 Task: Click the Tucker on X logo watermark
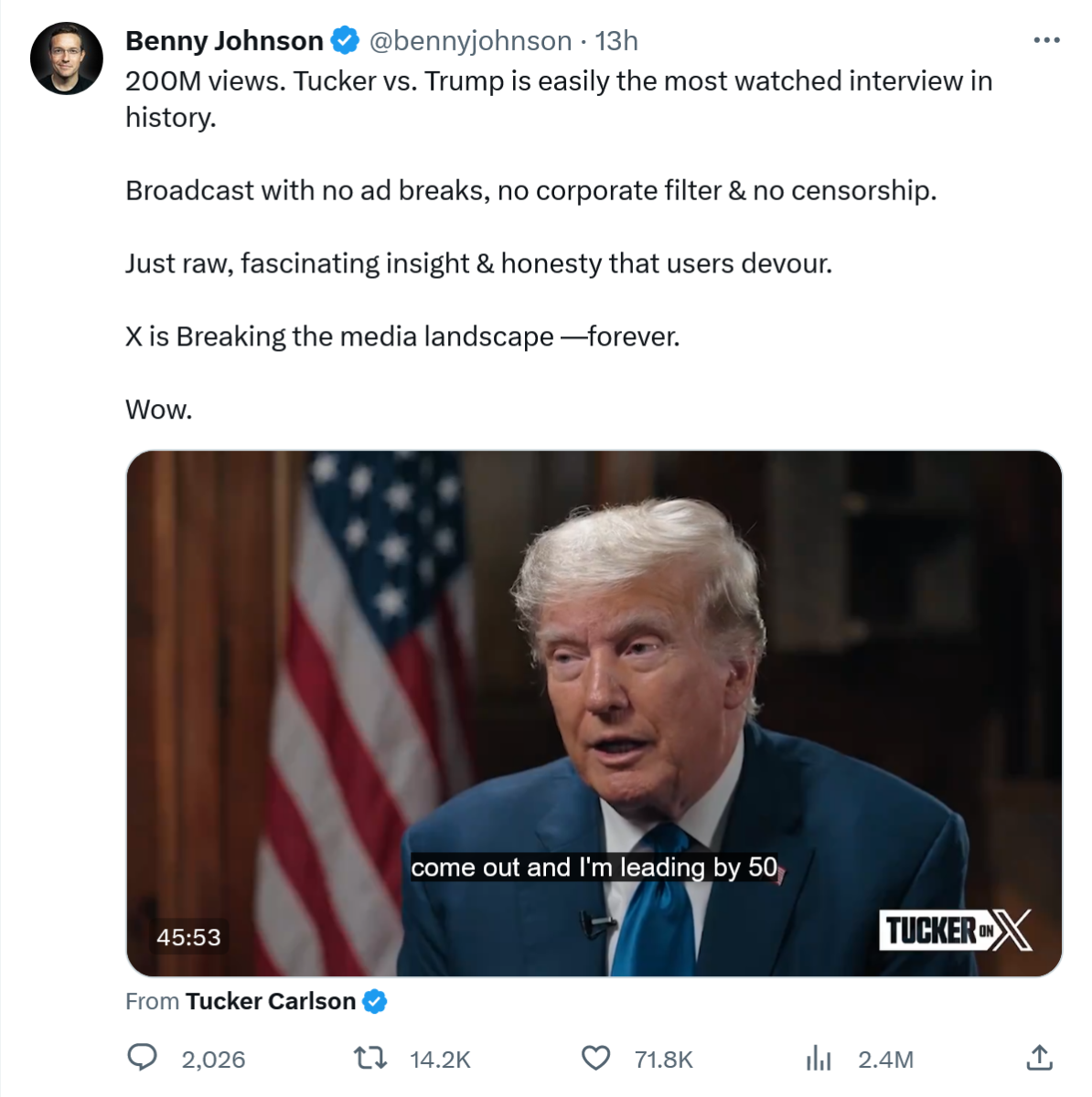(956, 931)
